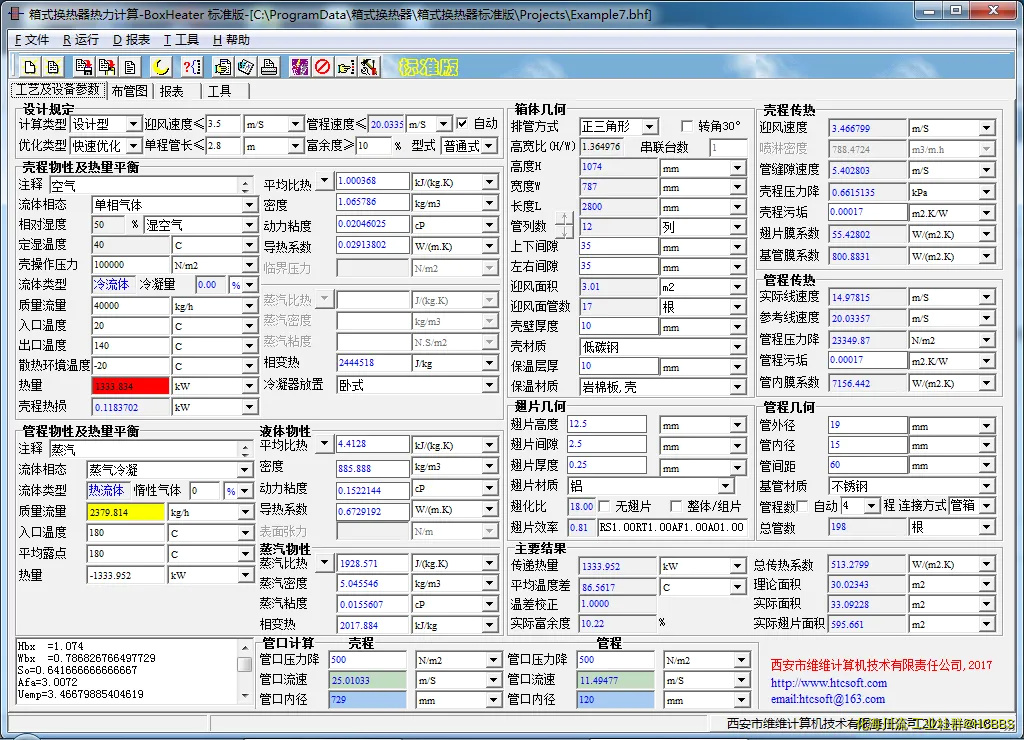The width and height of the screenshot is (1024, 740).
Task: Toggle the 自动 checkbox next to 管程速度
Action: (x=462, y=124)
